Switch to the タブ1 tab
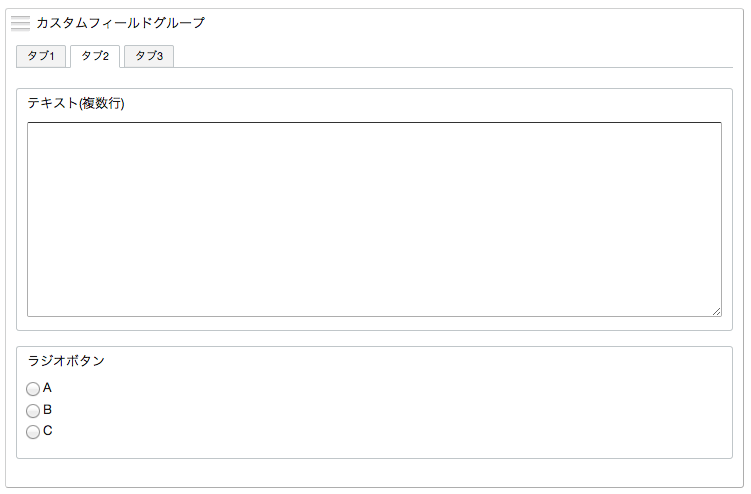Image resolution: width=751 pixels, height=494 pixels. 41,57
